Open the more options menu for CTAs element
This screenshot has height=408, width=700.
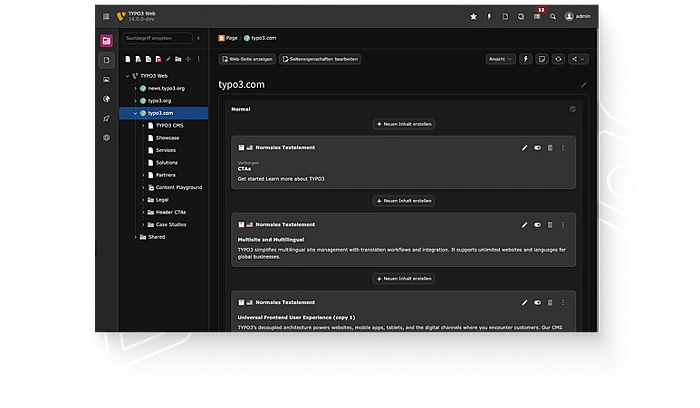coord(563,147)
